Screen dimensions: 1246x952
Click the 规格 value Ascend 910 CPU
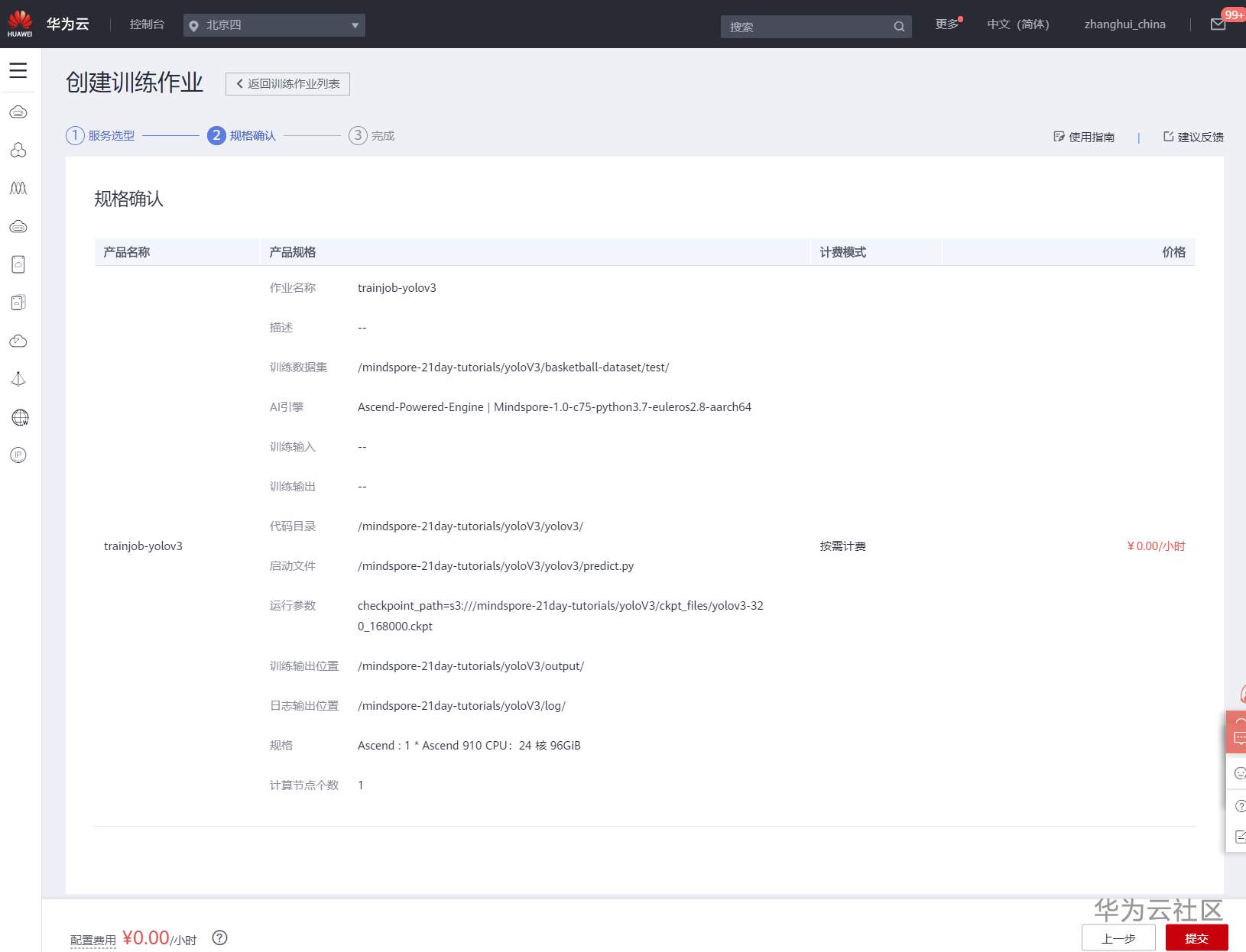tap(469, 746)
